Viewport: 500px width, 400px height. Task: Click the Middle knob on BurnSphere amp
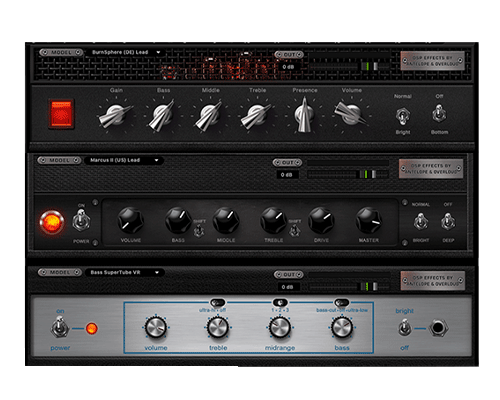(210, 115)
